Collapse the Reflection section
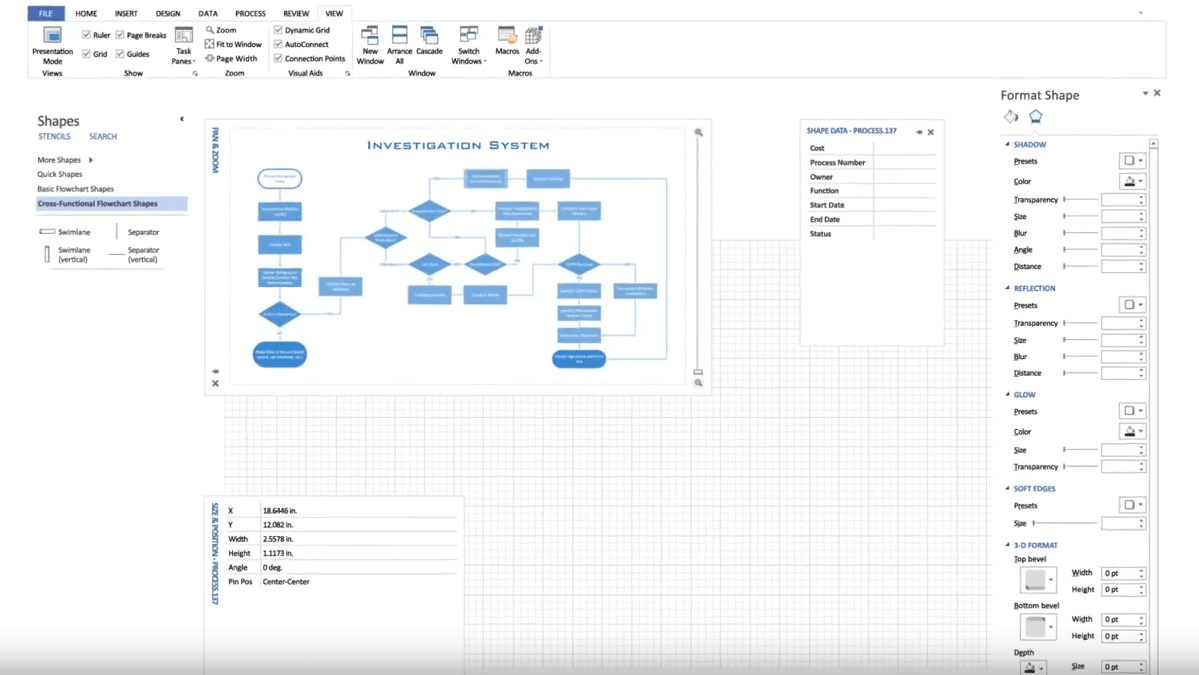The image size is (1199, 675). coord(1007,288)
